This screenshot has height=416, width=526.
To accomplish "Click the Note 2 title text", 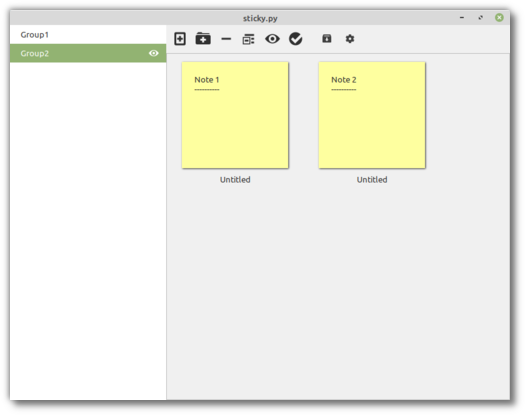I will pos(344,80).
